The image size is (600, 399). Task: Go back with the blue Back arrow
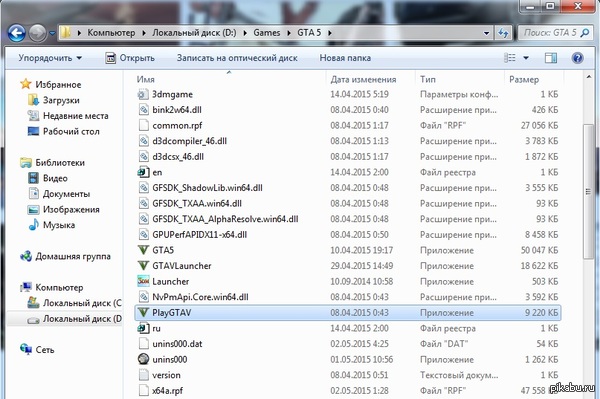pyautogui.click(x=17, y=33)
